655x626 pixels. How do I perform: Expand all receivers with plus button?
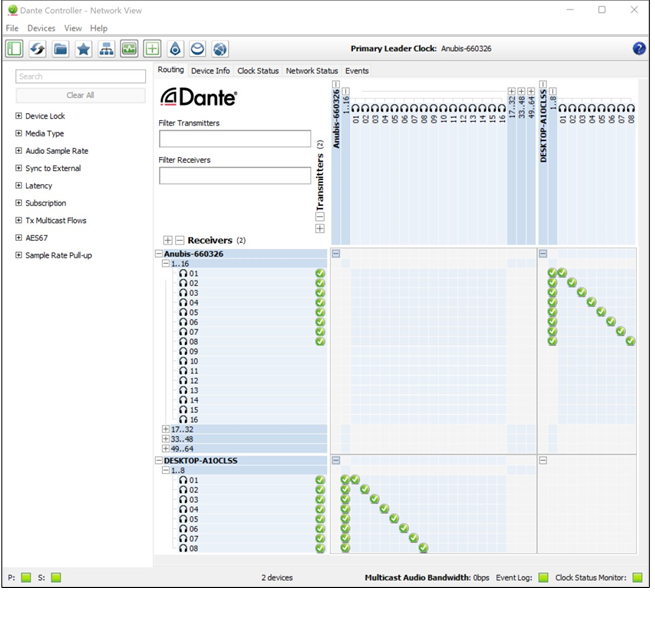coord(168,240)
